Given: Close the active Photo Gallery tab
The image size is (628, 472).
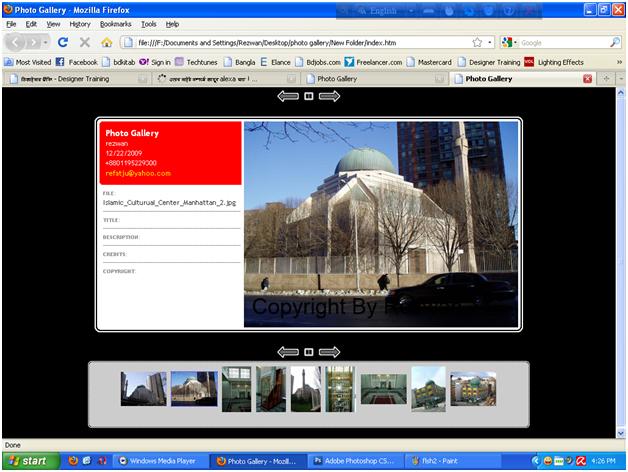Looking at the screenshot, I should click(x=588, y=79).
